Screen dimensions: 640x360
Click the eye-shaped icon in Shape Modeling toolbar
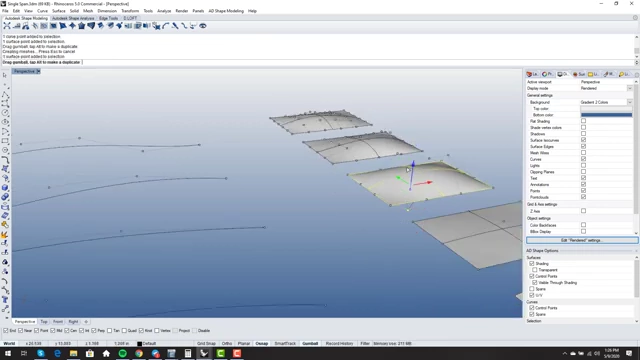pyautogui.click(x=203, y=26)
